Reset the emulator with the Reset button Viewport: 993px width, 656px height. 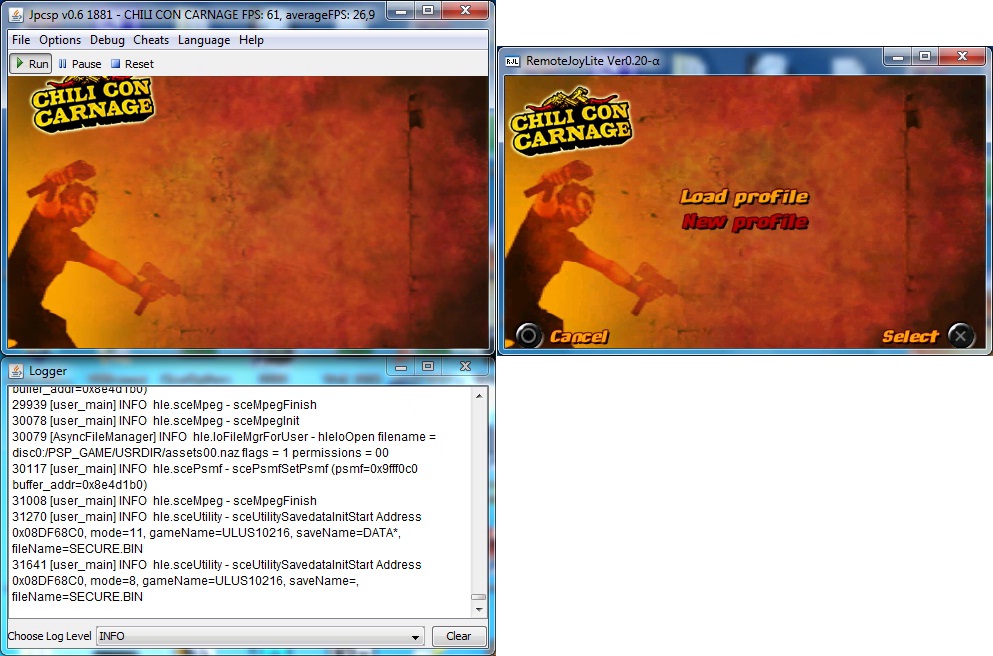[x=132, y=64]
